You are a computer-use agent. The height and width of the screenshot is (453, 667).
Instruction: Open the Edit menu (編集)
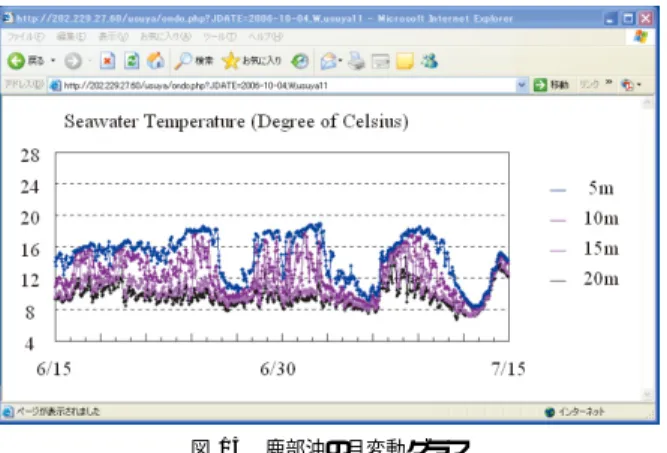(71, 37)
